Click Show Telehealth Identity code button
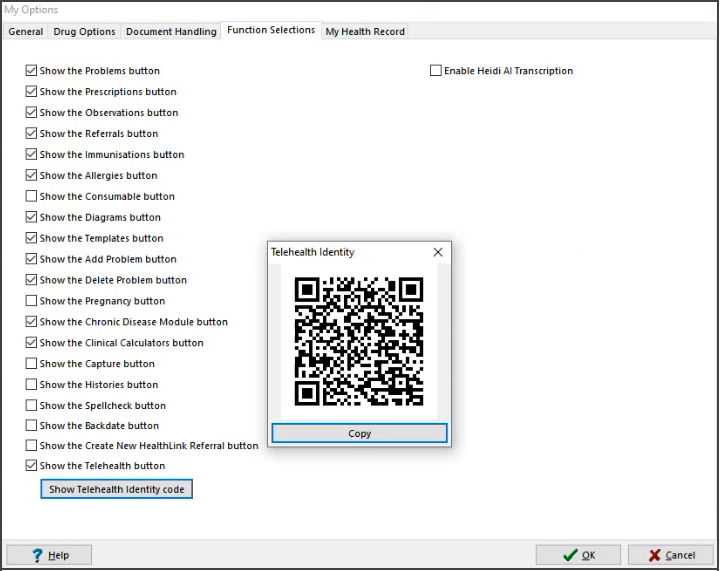 [x=117, y=489]
